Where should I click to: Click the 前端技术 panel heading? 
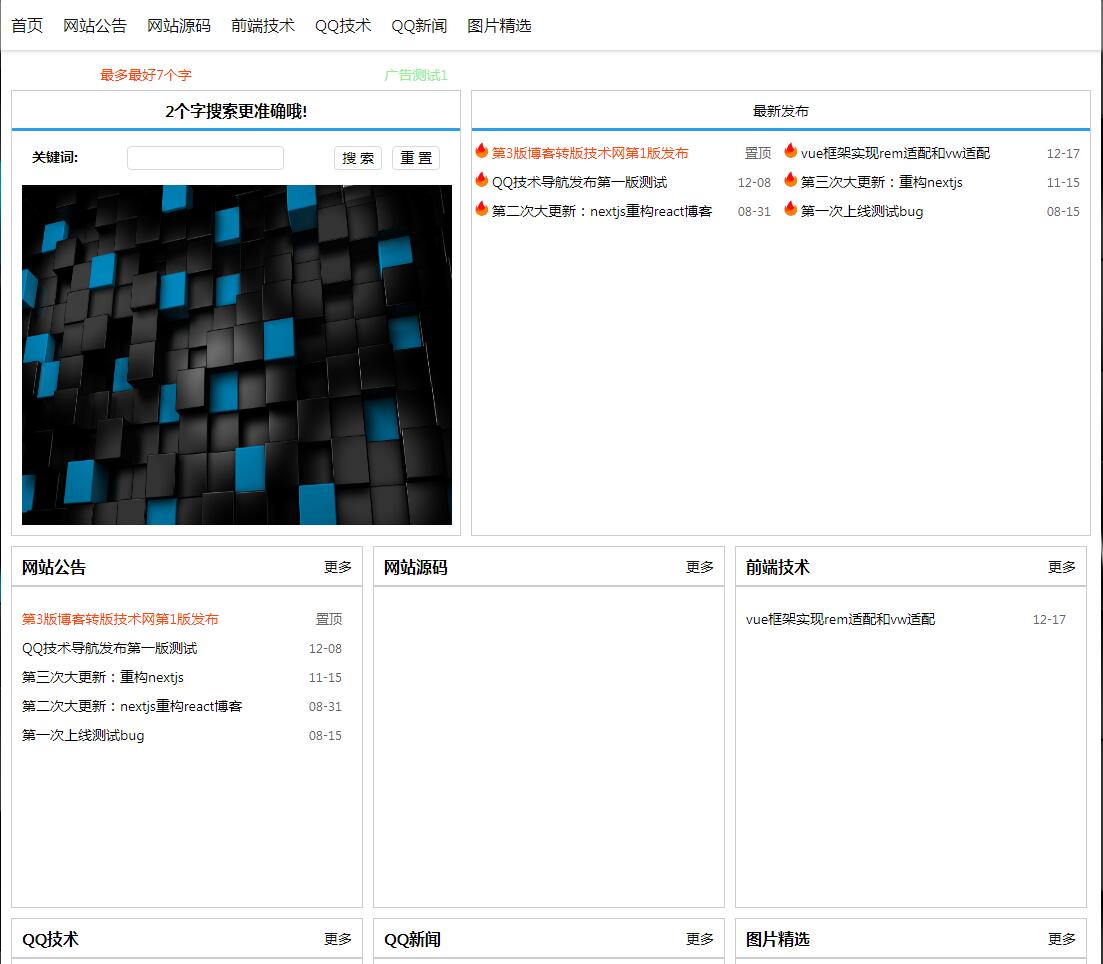pyautogui.click(x=778, y=567)
